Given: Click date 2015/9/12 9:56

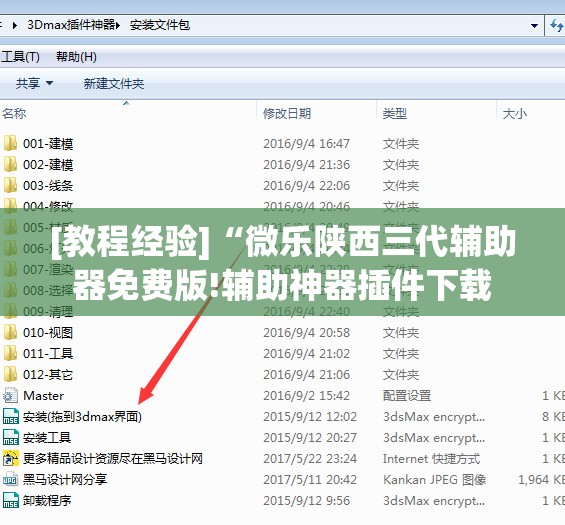Looking at the screenshot, I should pos(307,500).
